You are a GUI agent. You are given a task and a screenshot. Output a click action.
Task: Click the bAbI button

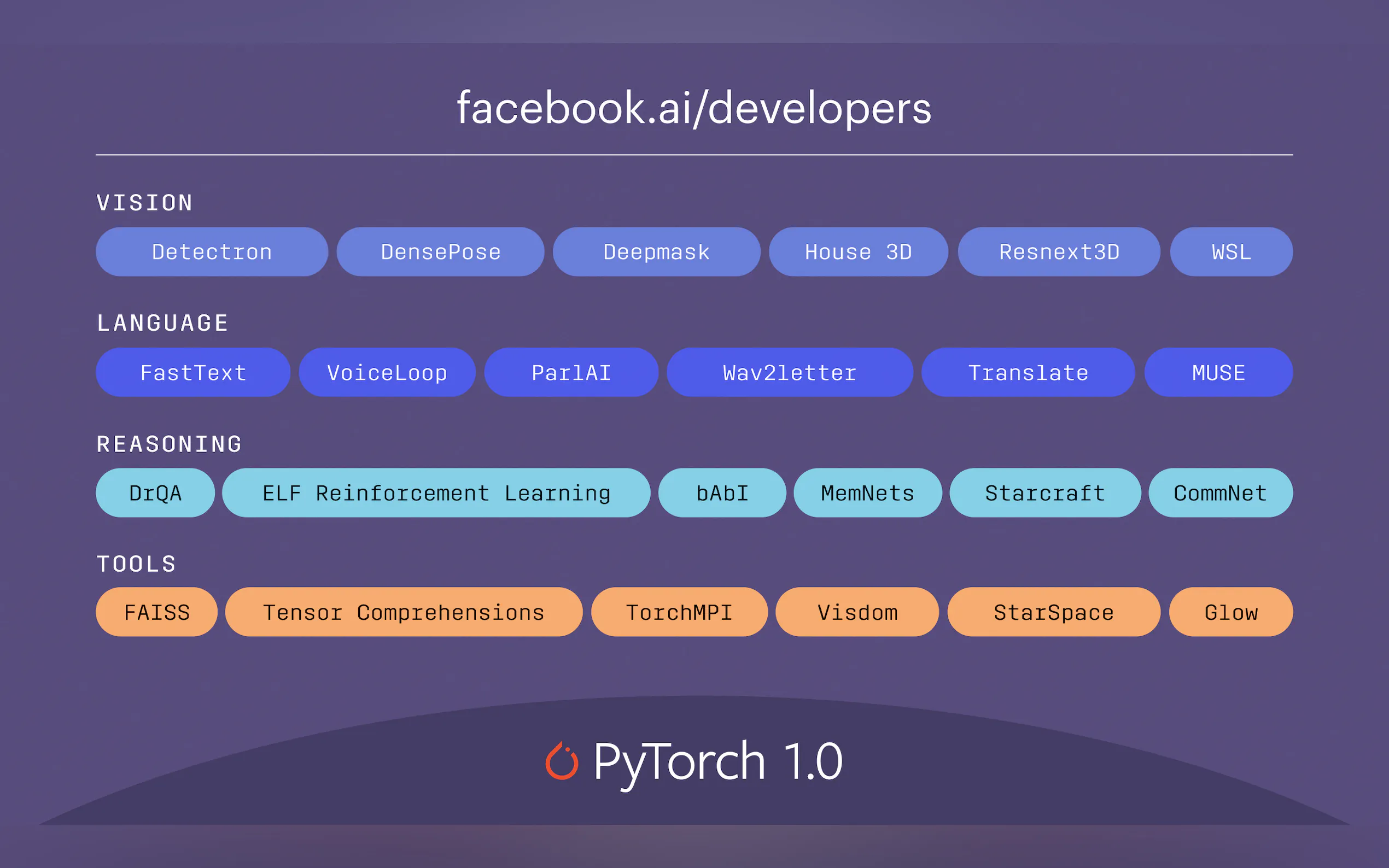(x=722, y=492)
